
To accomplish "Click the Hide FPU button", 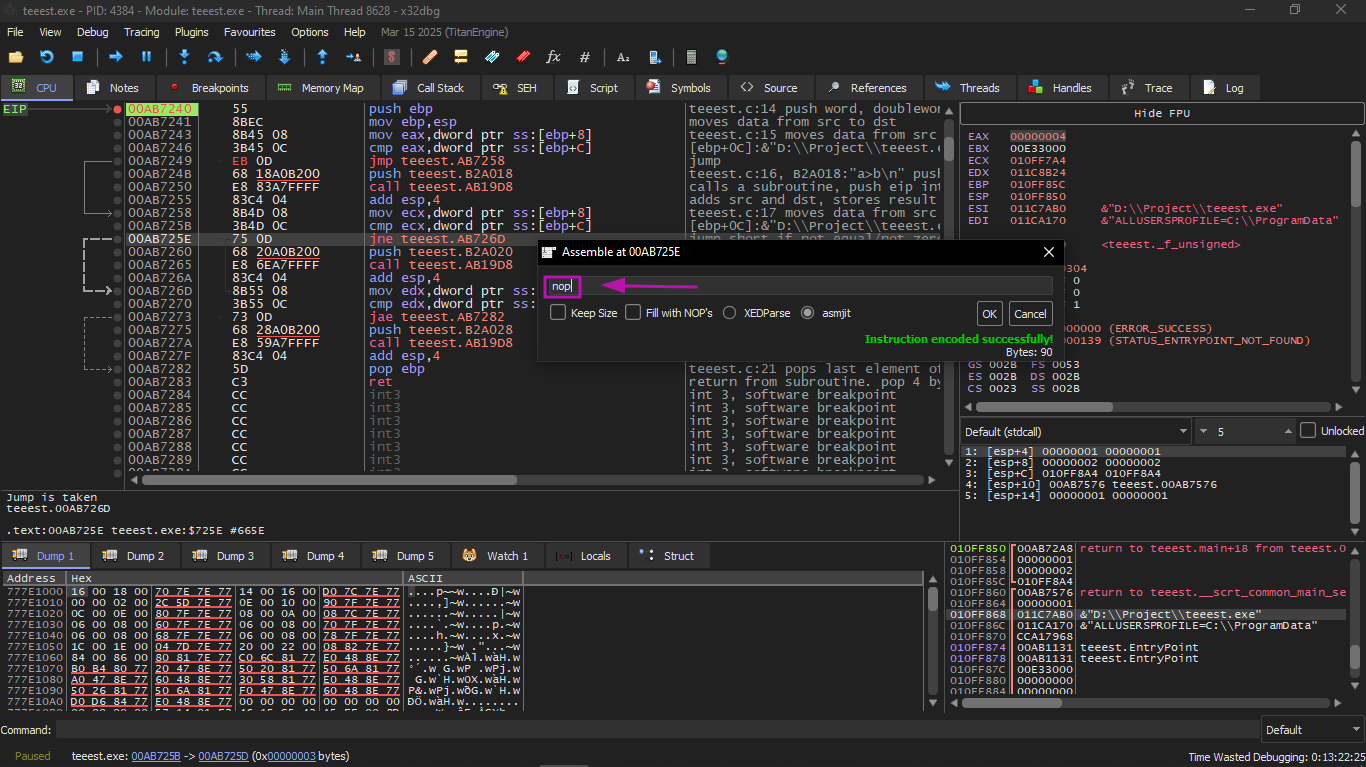I will click(x=1161, y=114).
